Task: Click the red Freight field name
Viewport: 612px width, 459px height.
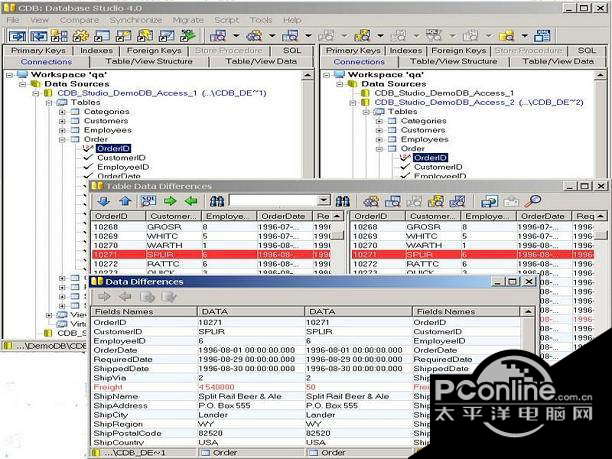Action: 108,387
